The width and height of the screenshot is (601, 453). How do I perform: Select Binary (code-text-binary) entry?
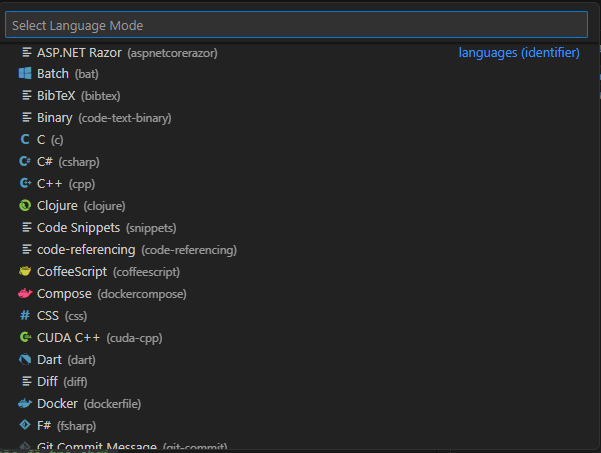coord(300,118)
